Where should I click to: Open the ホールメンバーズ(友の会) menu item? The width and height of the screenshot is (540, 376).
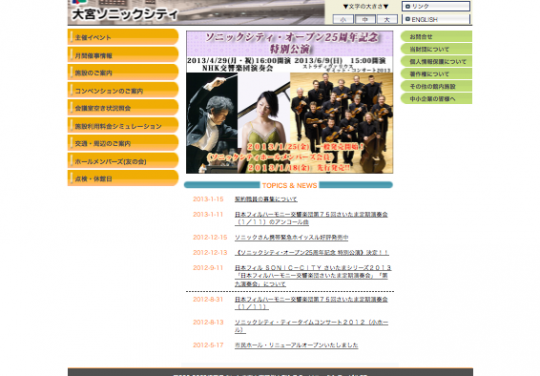point(123,160)
